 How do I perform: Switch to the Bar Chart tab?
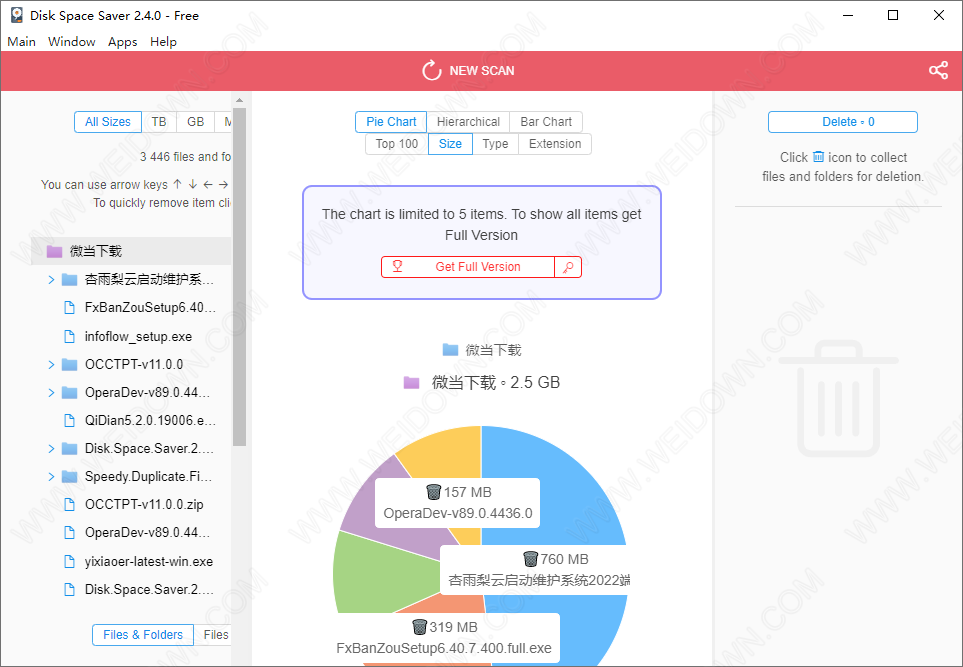click(x=545, y=122)
